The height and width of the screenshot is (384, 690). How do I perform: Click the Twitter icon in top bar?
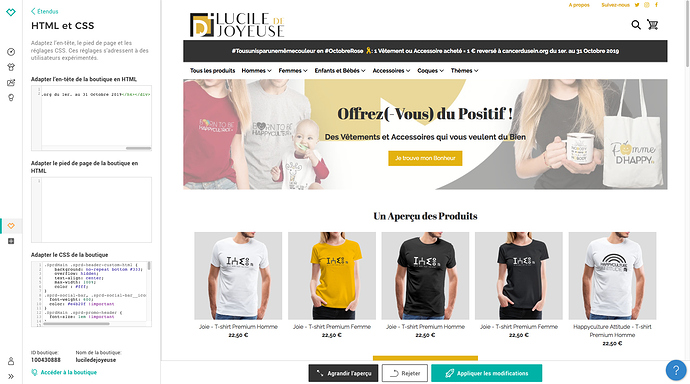coord(637,5)
